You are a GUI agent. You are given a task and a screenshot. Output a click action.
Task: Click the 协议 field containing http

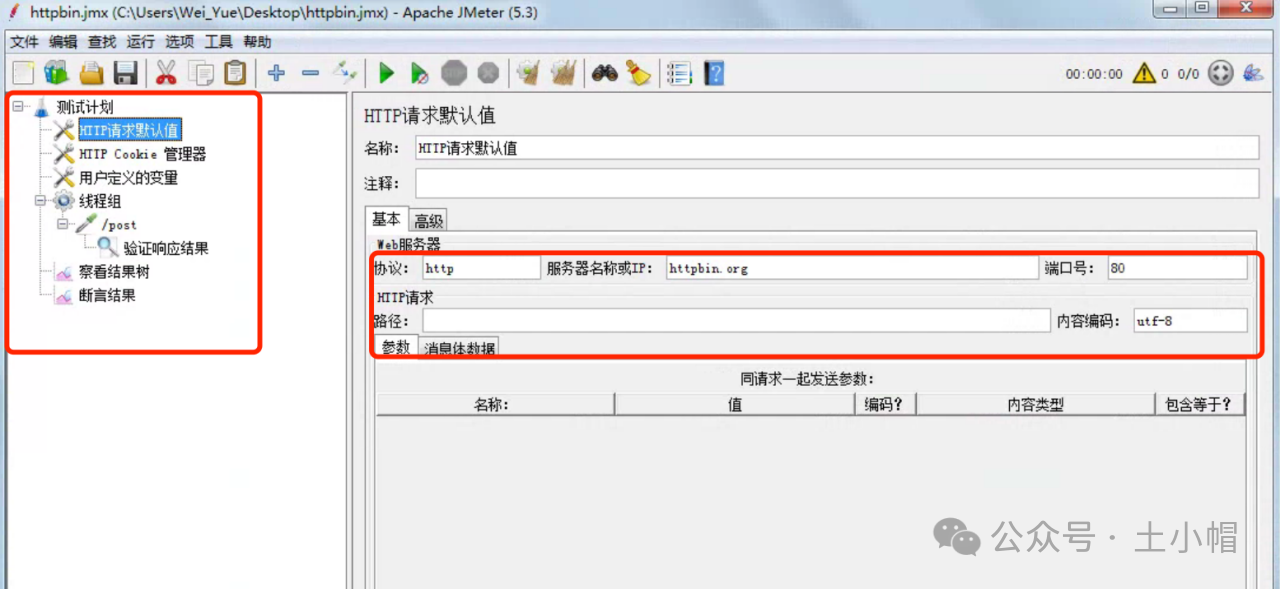click(x=481, y=268)
